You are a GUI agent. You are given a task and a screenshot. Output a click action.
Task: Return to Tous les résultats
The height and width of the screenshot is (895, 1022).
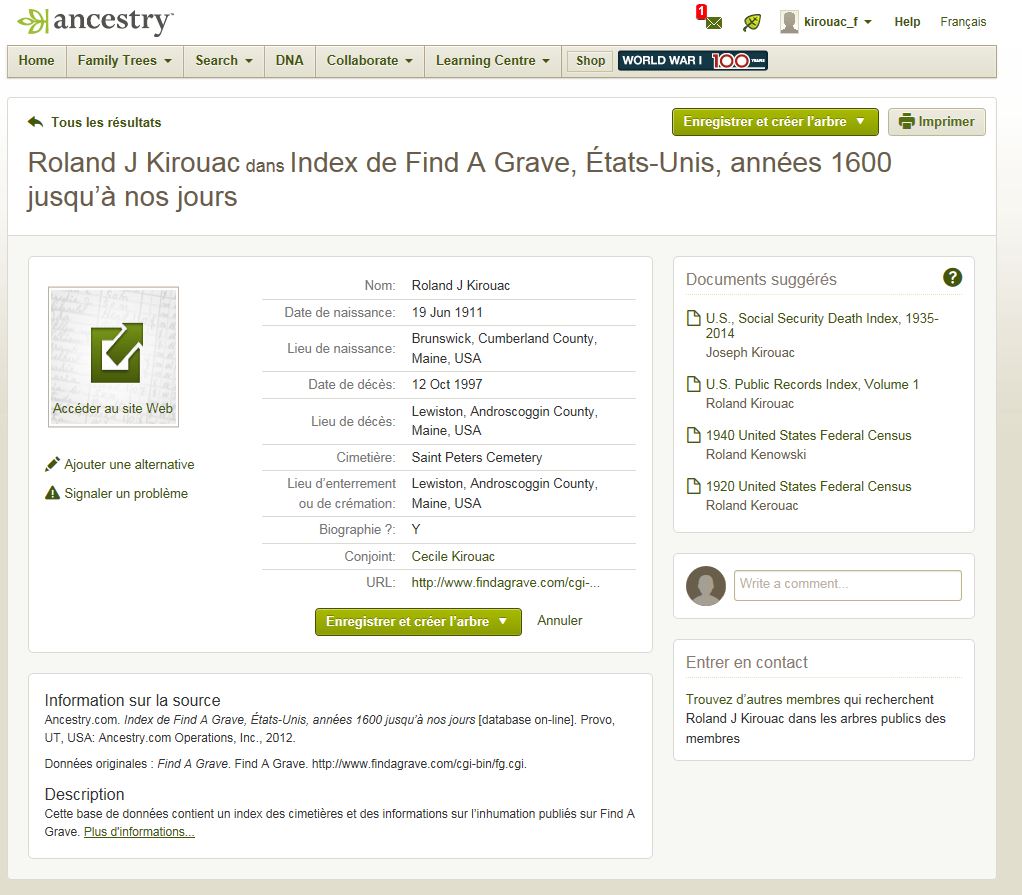pos(106,123)
